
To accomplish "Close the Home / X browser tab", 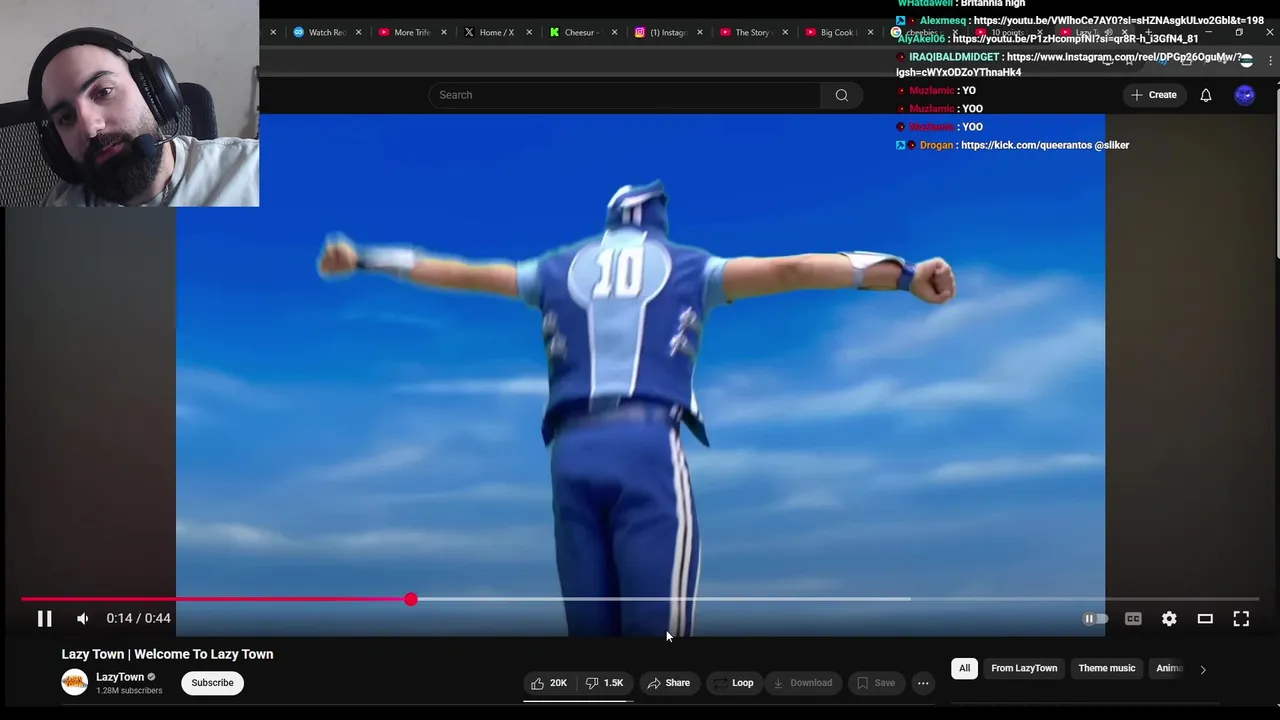I will [x=529, y=32].
